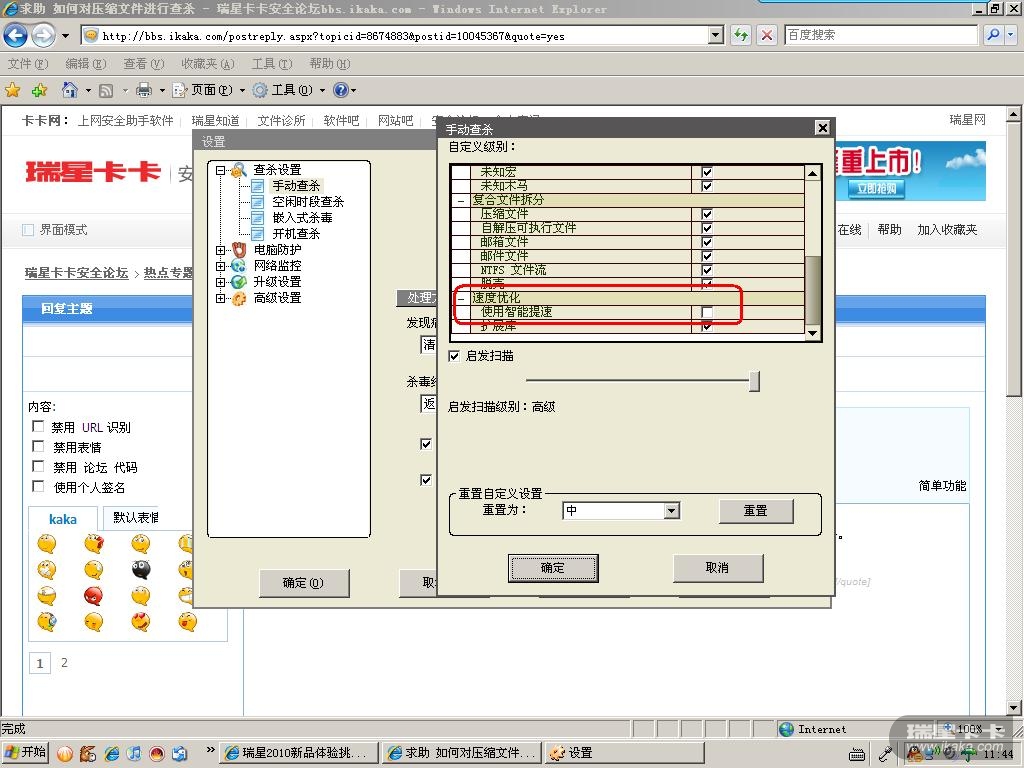Expand 高级设置 tree node

pos(220,298)
